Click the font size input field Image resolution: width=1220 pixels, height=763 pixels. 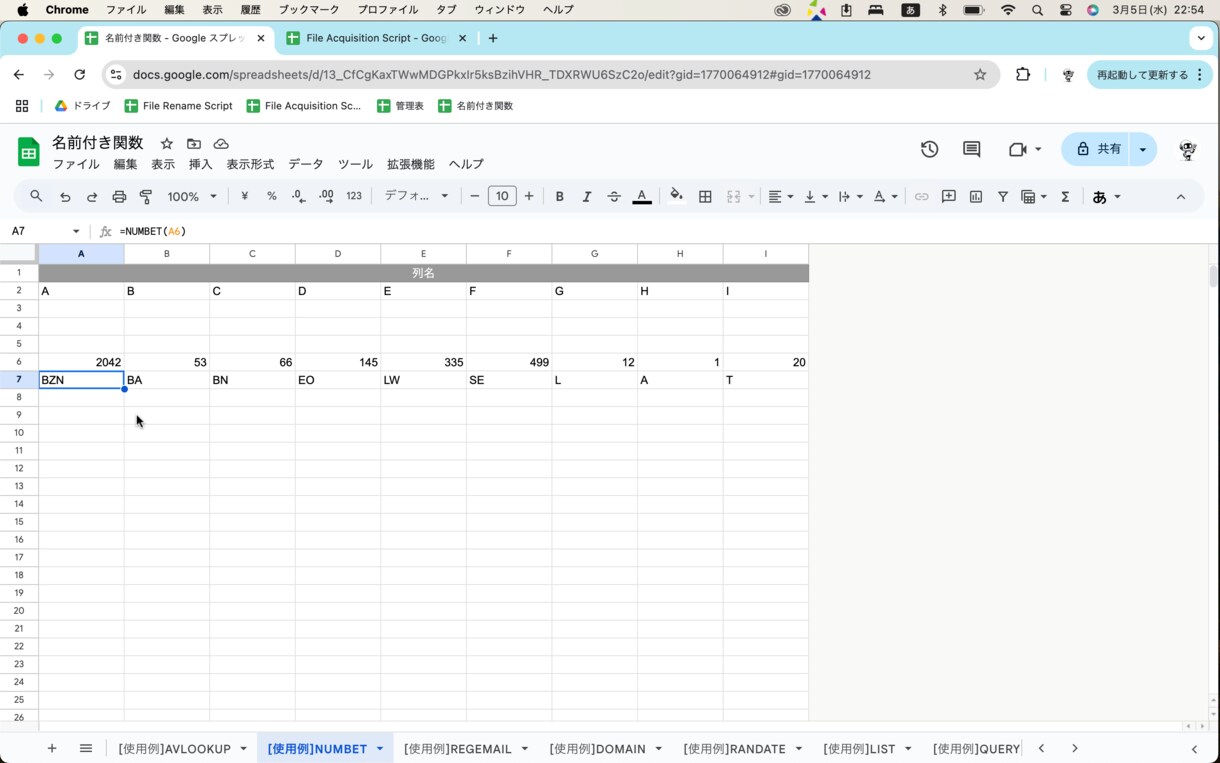pyautogui.click(x=502, y=197)
